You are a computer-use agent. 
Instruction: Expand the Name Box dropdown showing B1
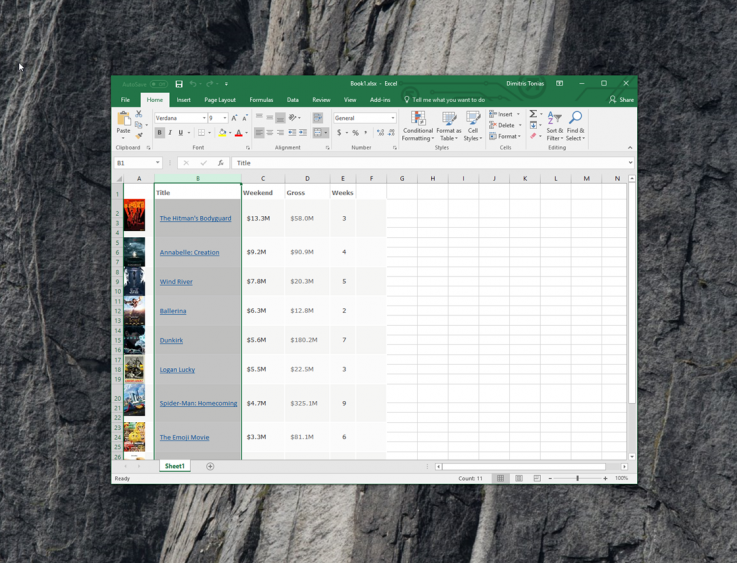coord(157,163)
